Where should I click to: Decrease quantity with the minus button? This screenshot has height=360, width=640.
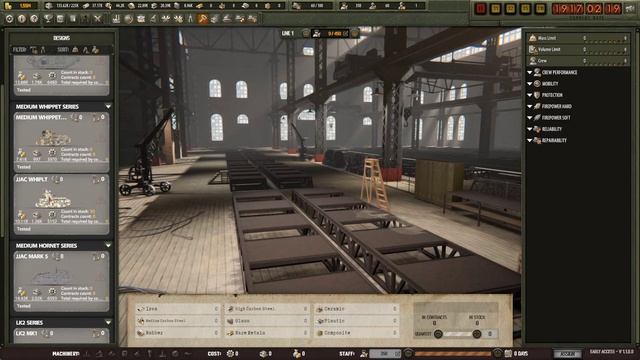tap(438, 334)
